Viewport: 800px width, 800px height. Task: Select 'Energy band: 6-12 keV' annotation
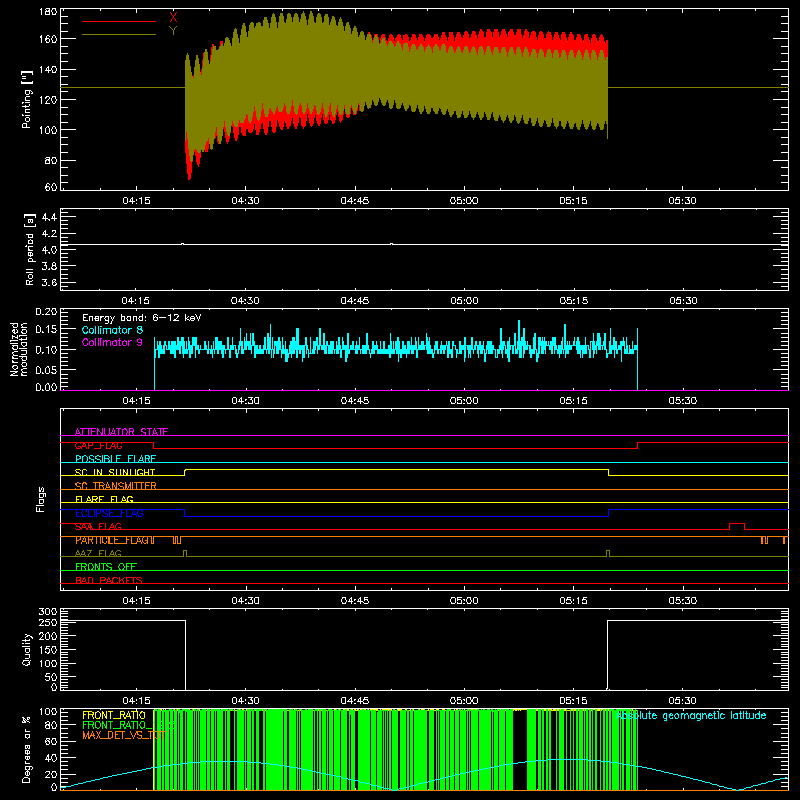pos(142,318)
